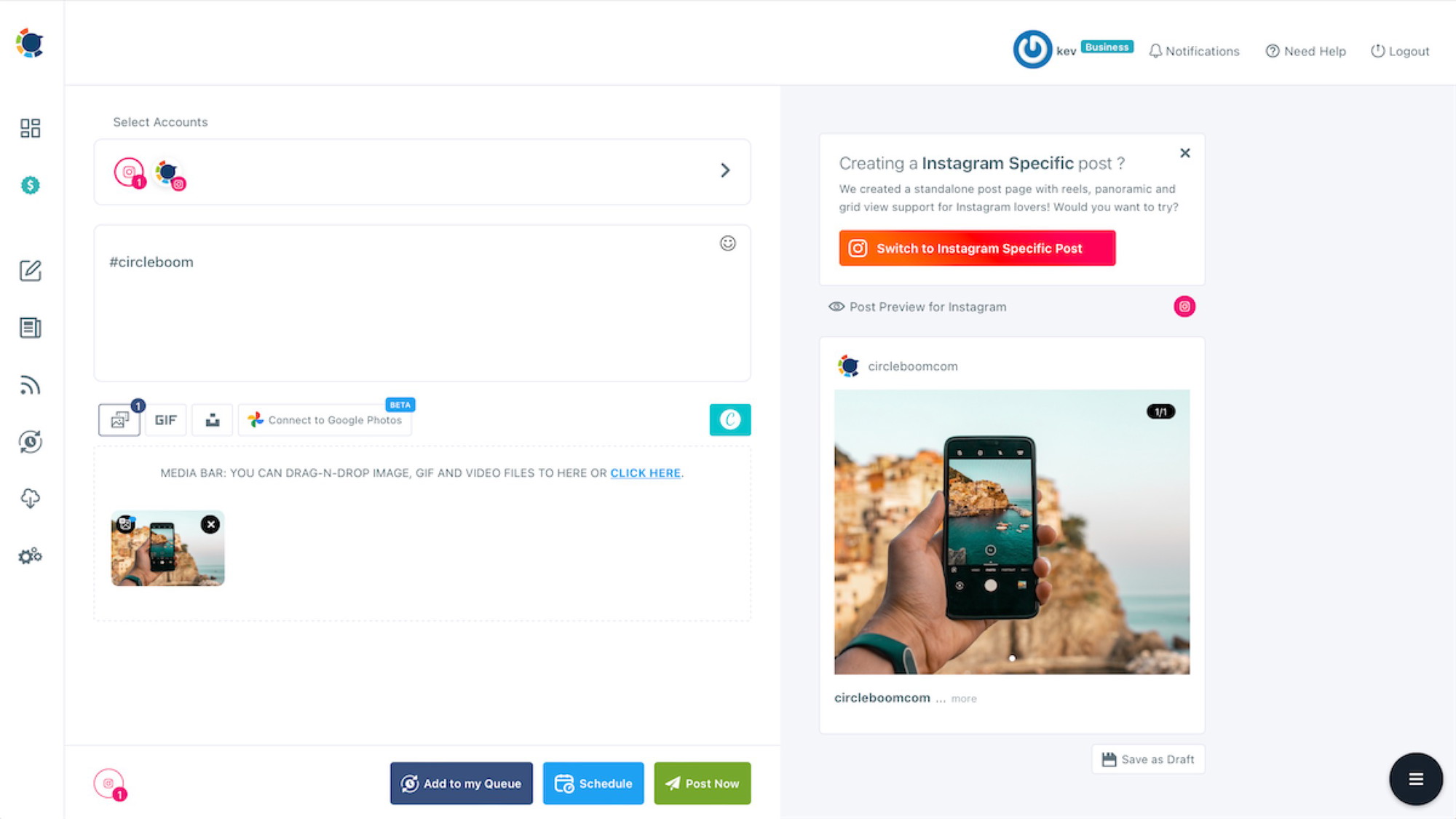Expand the Select Accounts chevron
This screenshot has width=1456, height=819.
coord(725,171)
